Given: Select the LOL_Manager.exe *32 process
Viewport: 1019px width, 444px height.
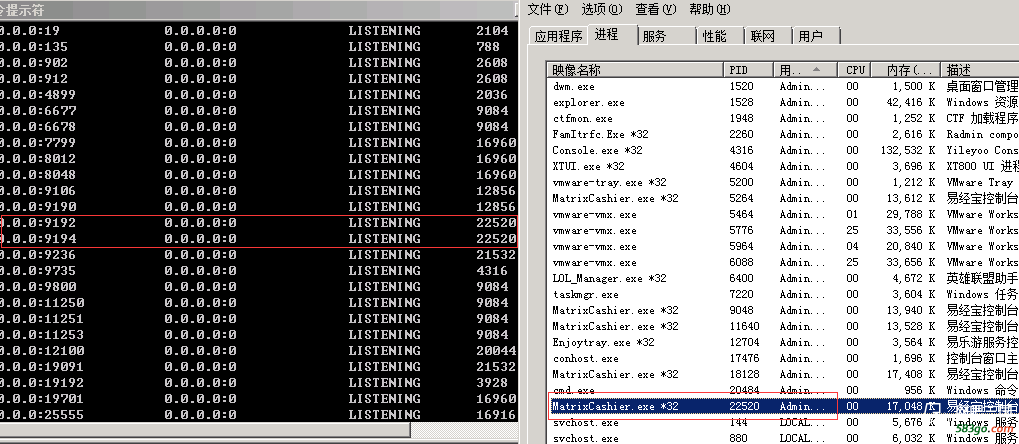Looking at the screenshot, I should point(783,278).
